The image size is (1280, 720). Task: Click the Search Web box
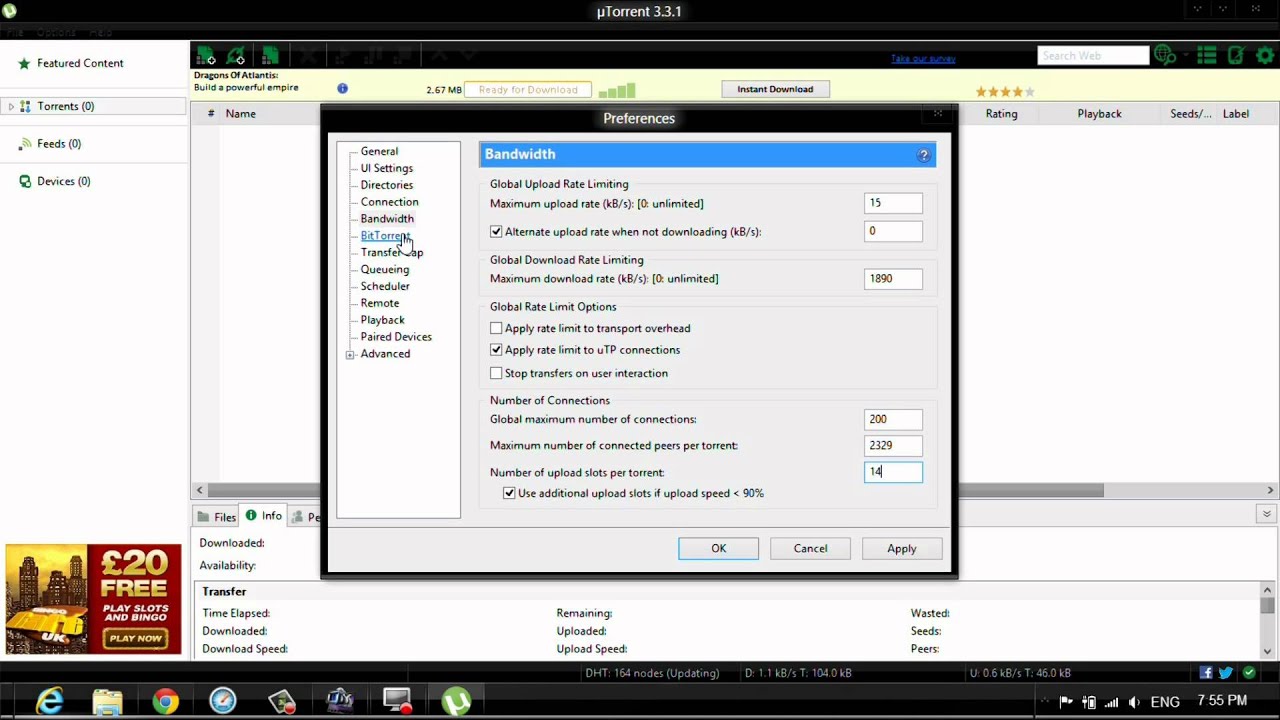pyautogui.click(x=1094, y=56)
